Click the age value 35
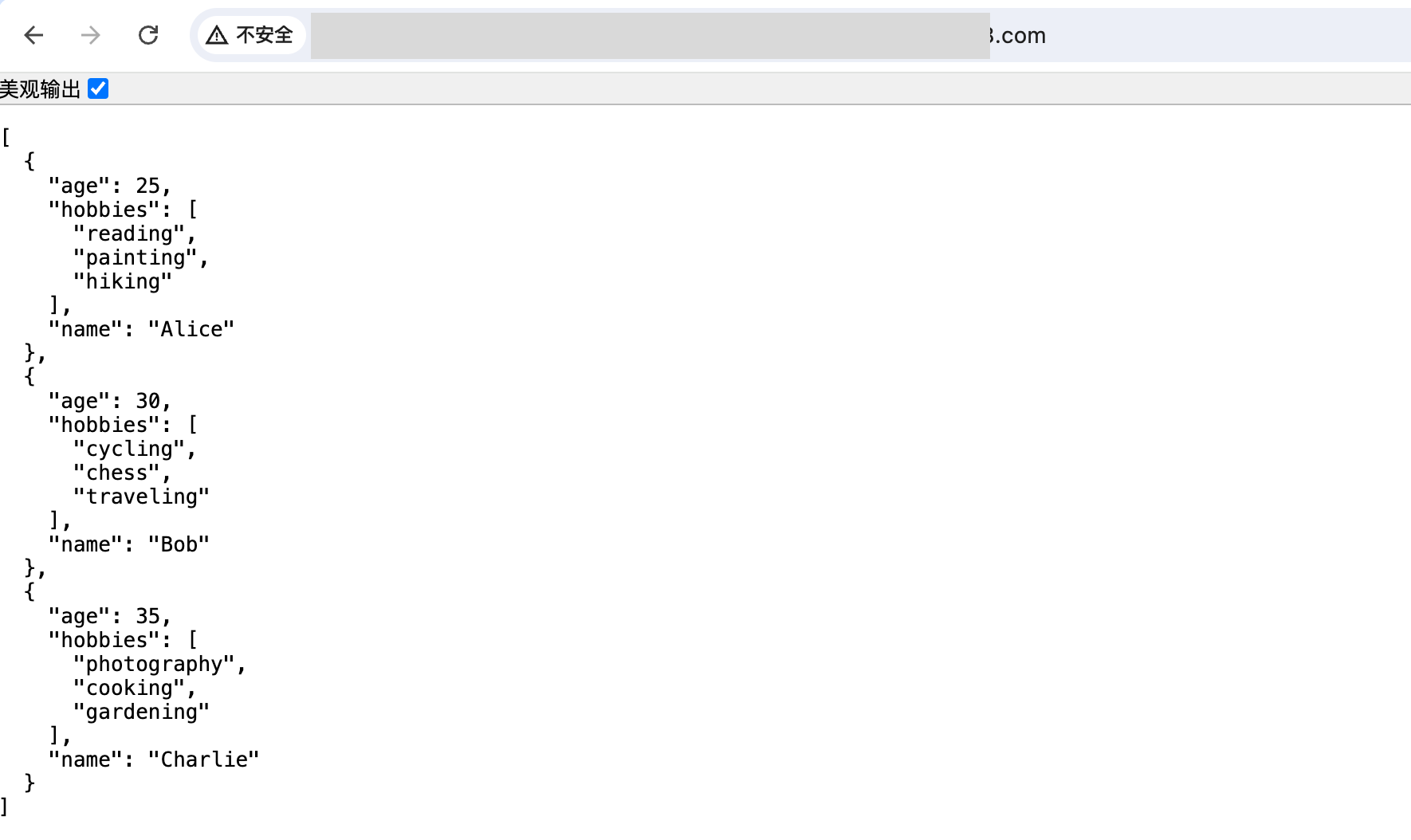Viewport: 1411px width, 840px height. click(147, 616)
